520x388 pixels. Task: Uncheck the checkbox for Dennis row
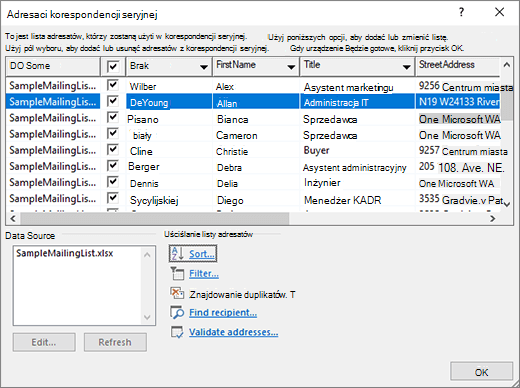113,182
